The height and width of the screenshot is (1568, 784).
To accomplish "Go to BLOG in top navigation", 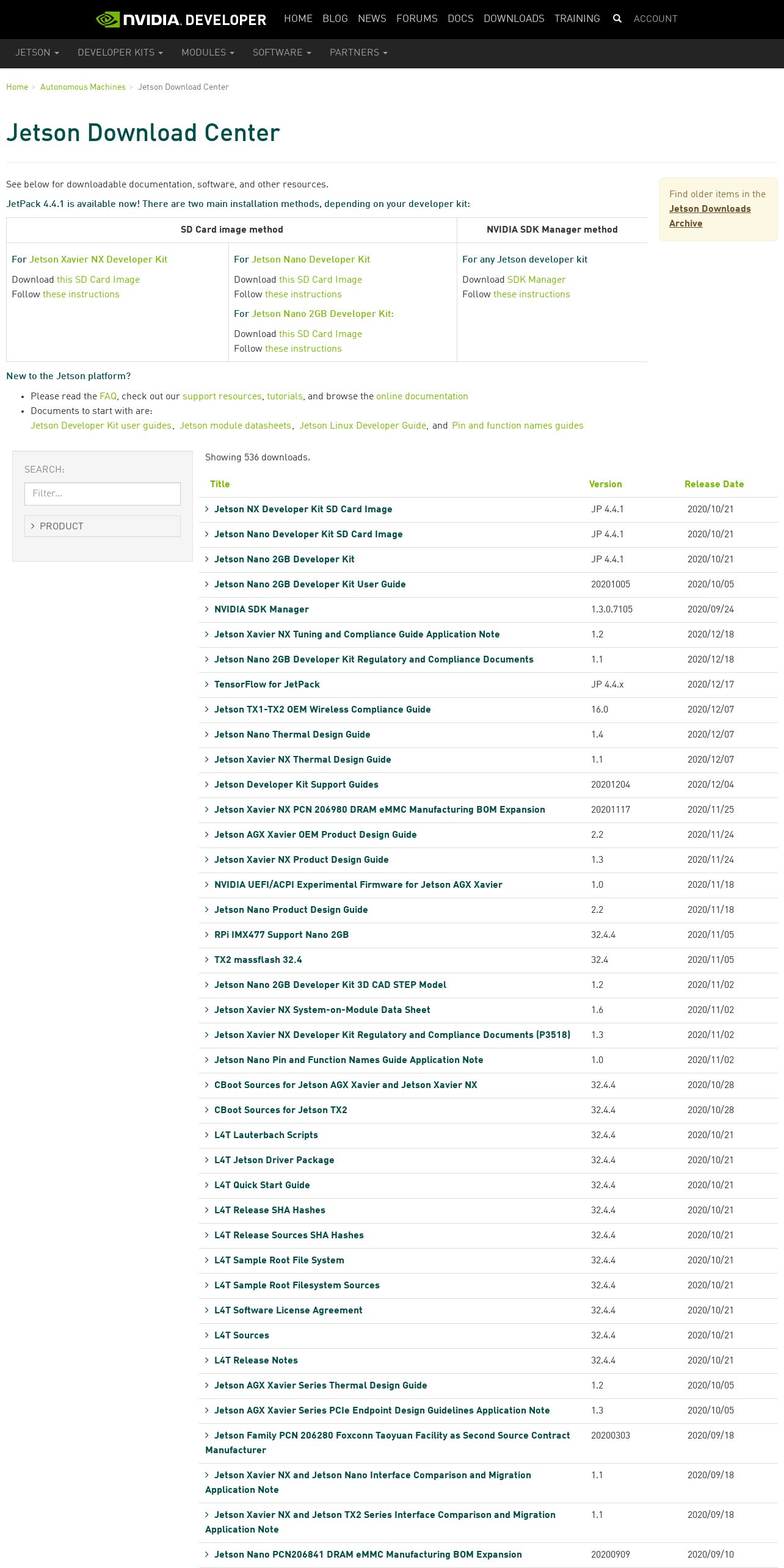I will pos(335,19).
